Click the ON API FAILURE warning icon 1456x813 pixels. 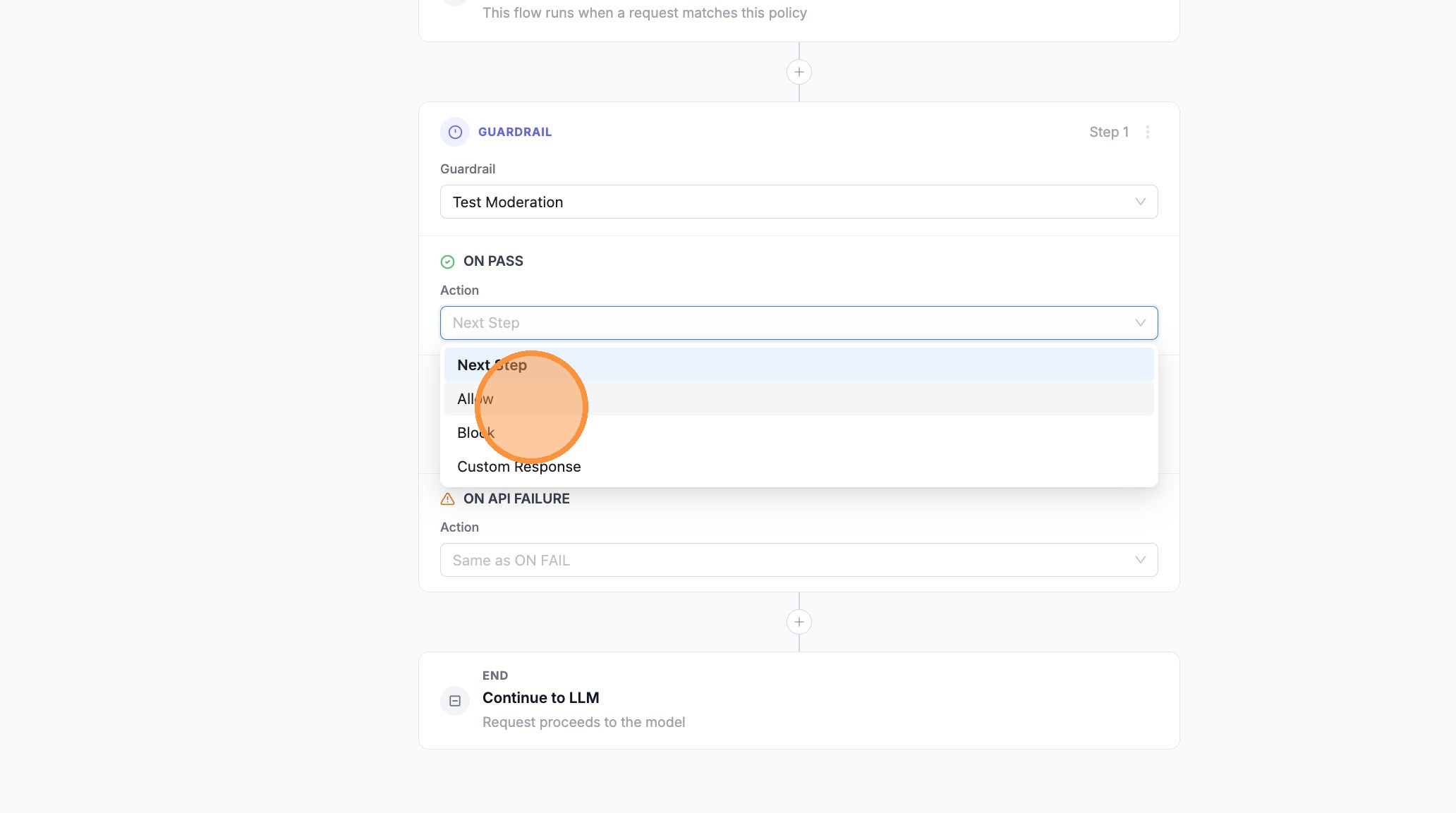[447, 499]
